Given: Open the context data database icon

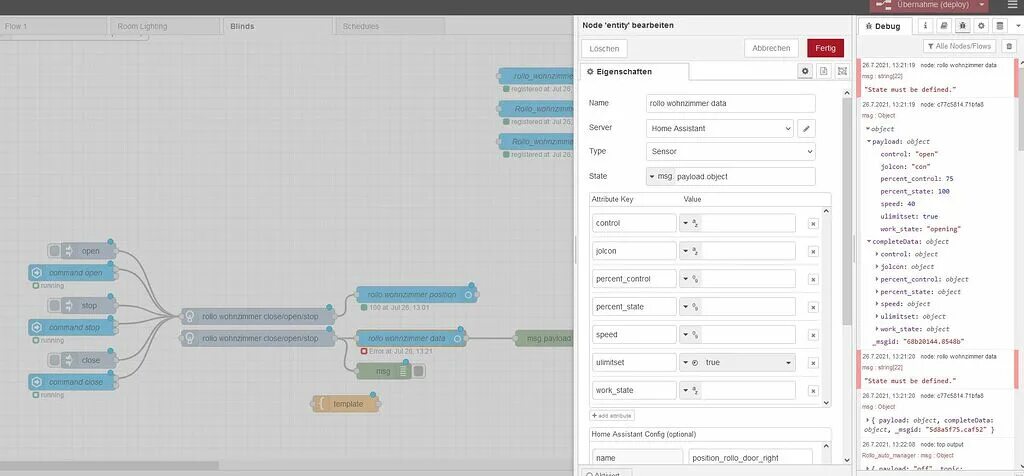Looking at the screenshot, I should pos(999,25).
